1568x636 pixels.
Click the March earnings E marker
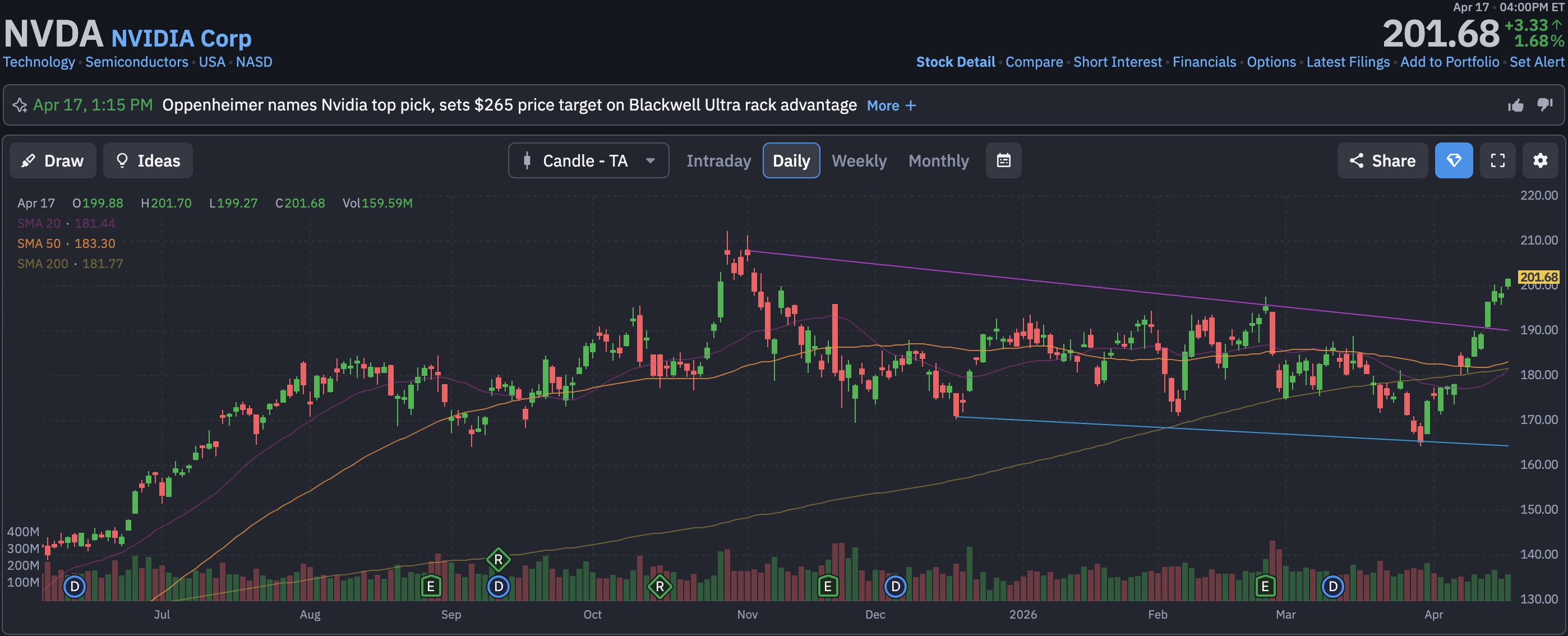(1265, 586)
